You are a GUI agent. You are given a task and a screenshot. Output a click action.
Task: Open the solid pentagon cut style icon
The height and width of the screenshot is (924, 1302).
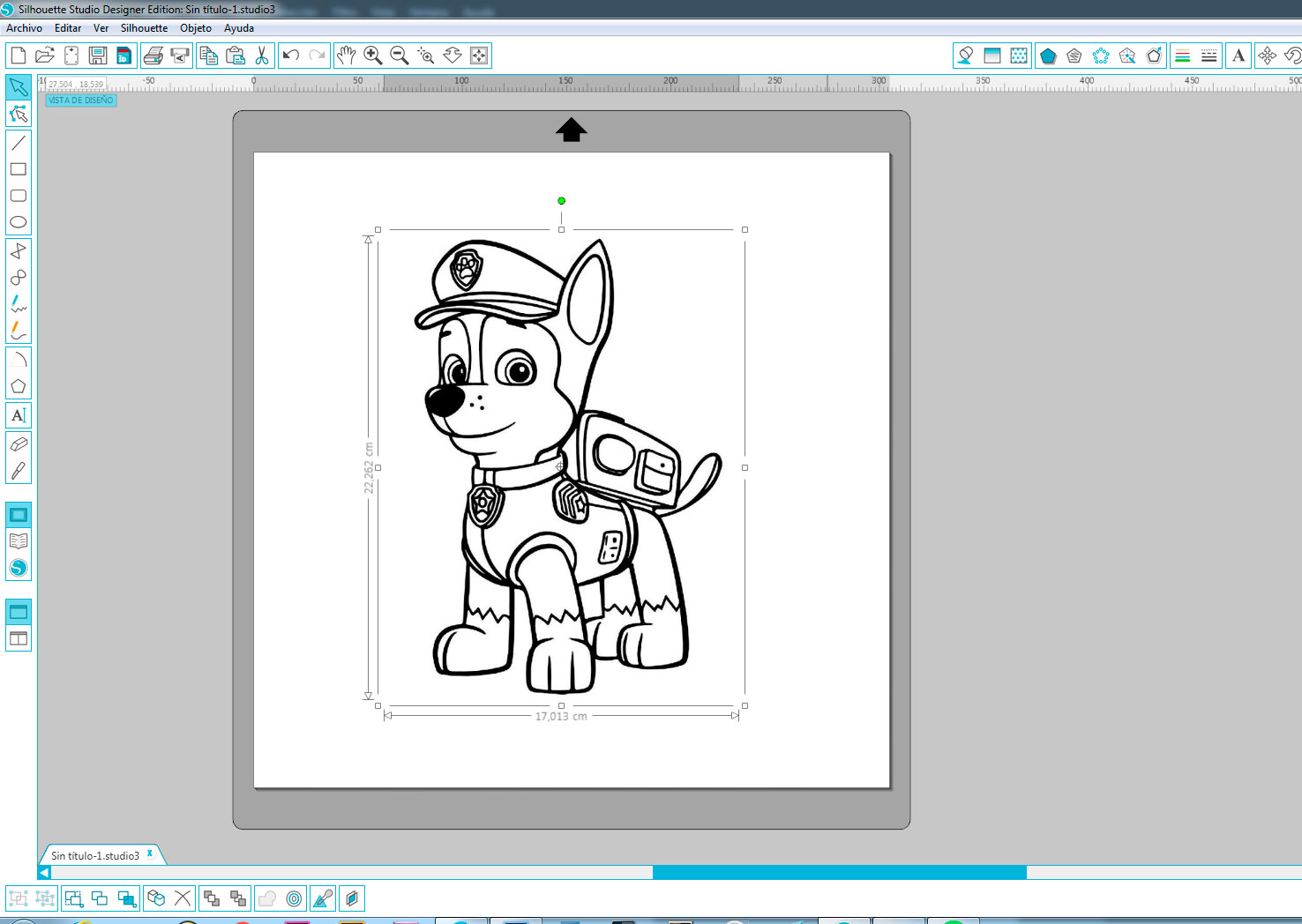click(x=1048, y=56)
